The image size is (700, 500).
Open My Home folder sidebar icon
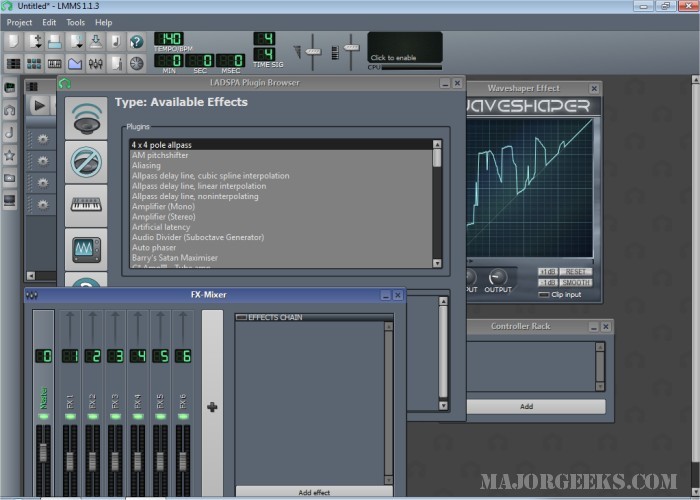[9, 178]
